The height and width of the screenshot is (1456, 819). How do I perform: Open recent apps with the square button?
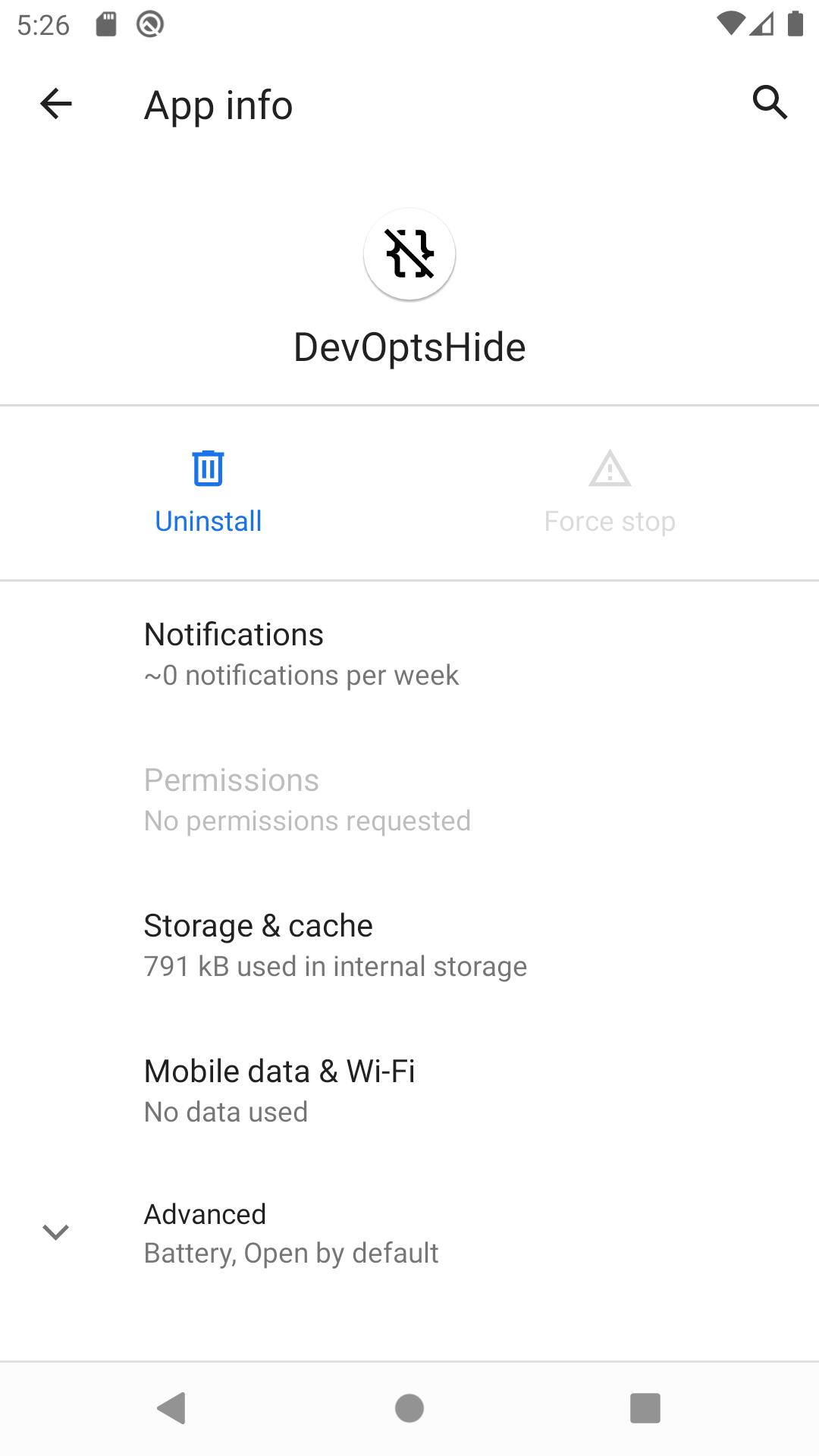point(645,1408)
